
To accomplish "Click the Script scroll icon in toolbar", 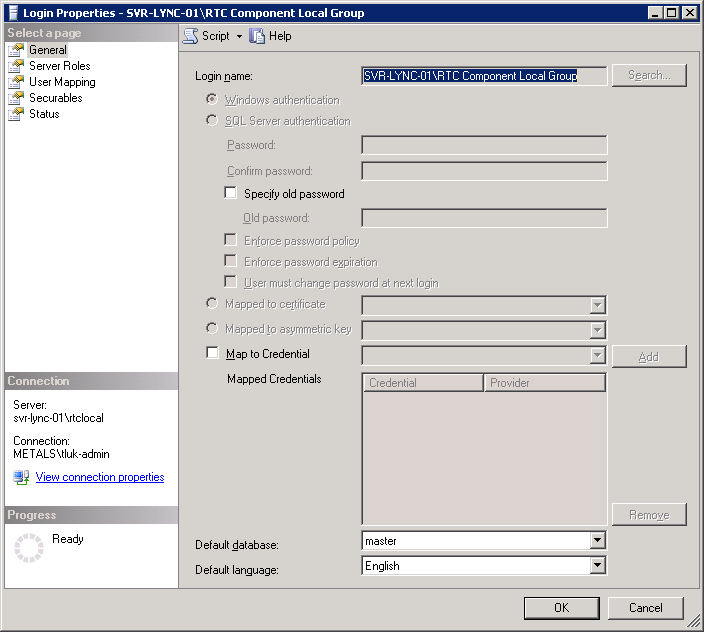I will point(190,36).
